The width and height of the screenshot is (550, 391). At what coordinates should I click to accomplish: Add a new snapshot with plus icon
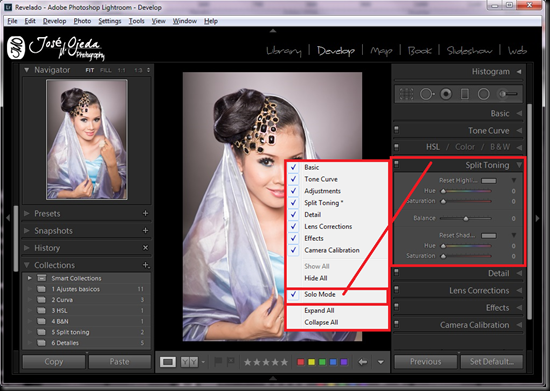[x=145, y=230]
